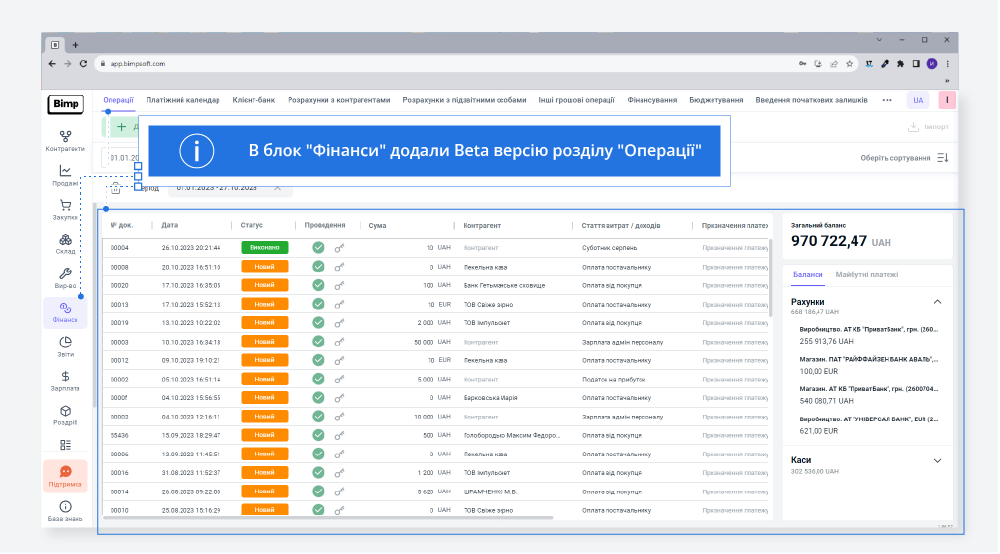
Task: Toggle posting checkmark for document 00020
Action: point(318,285)
